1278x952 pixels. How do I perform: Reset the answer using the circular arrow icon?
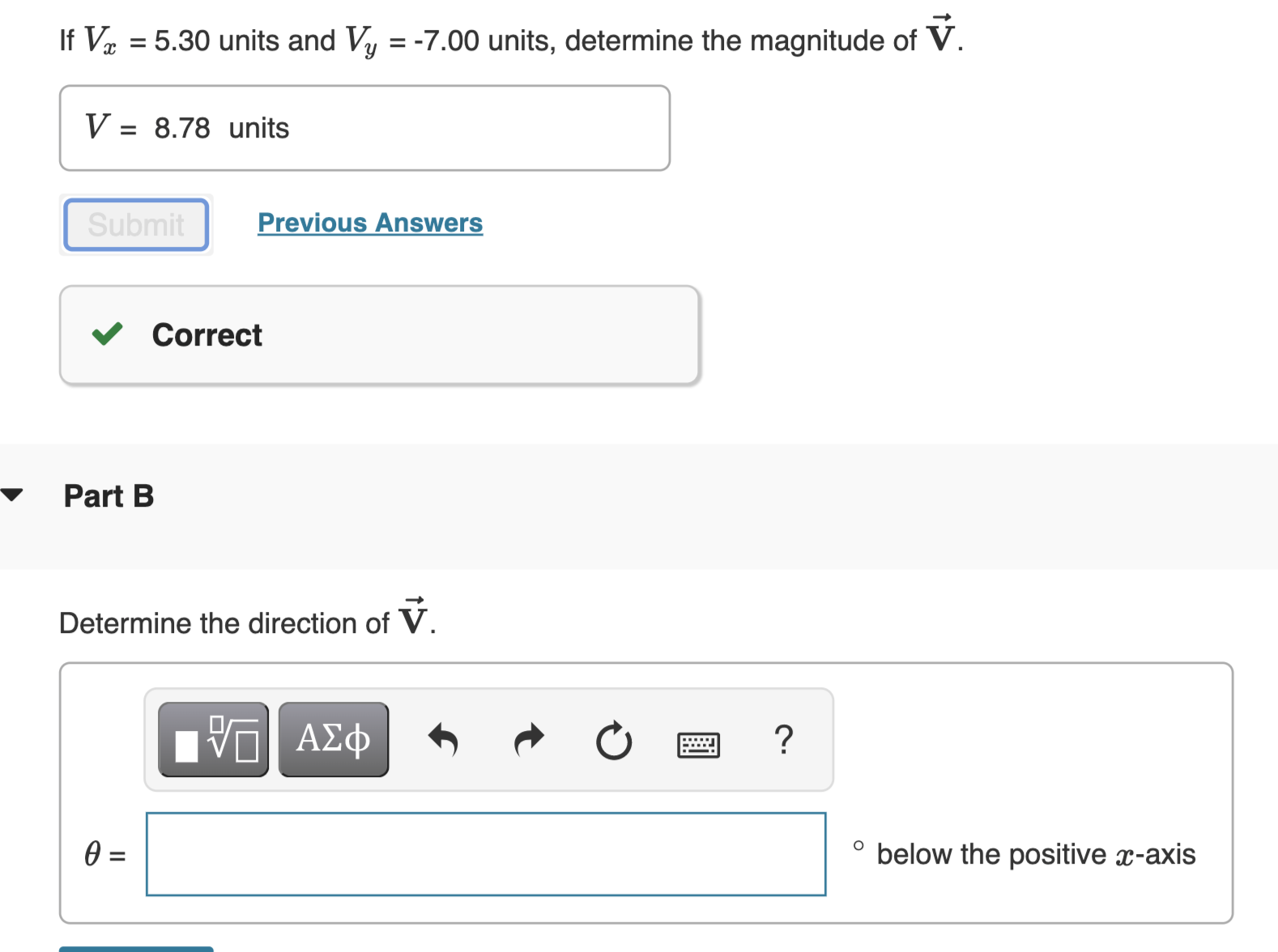pos(615,741)
